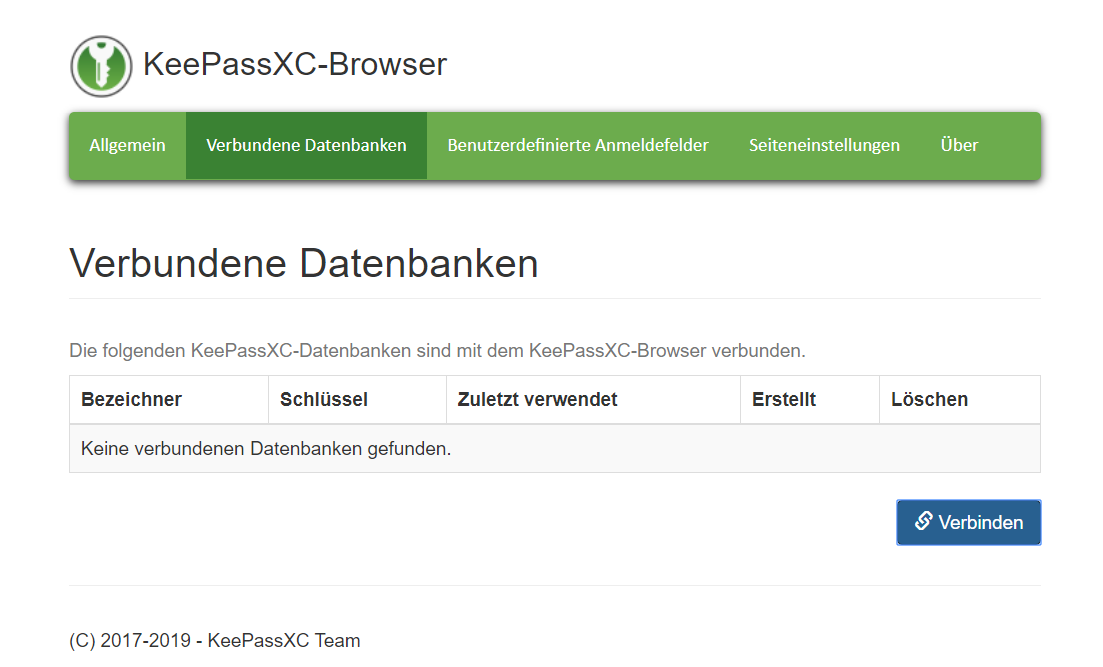Go to the Über tab
1103x667 pixels.
click(959, 146)
